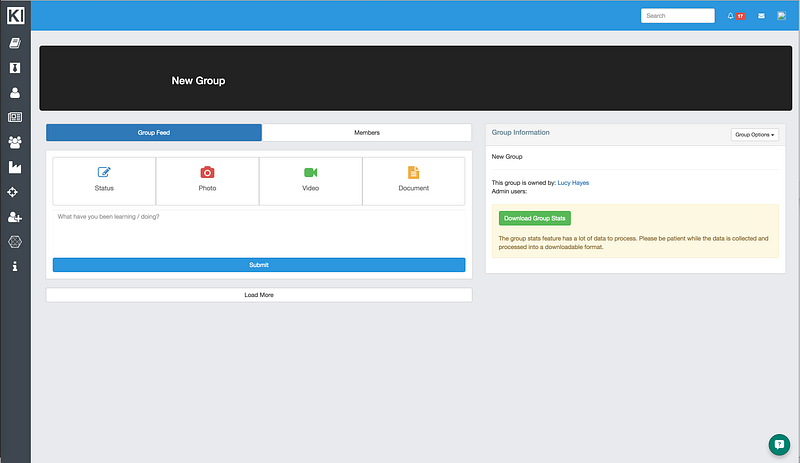This screenshot has height=463, width=800.
Task: Open the book icon in sidebar
Action: tap(15, 43)
